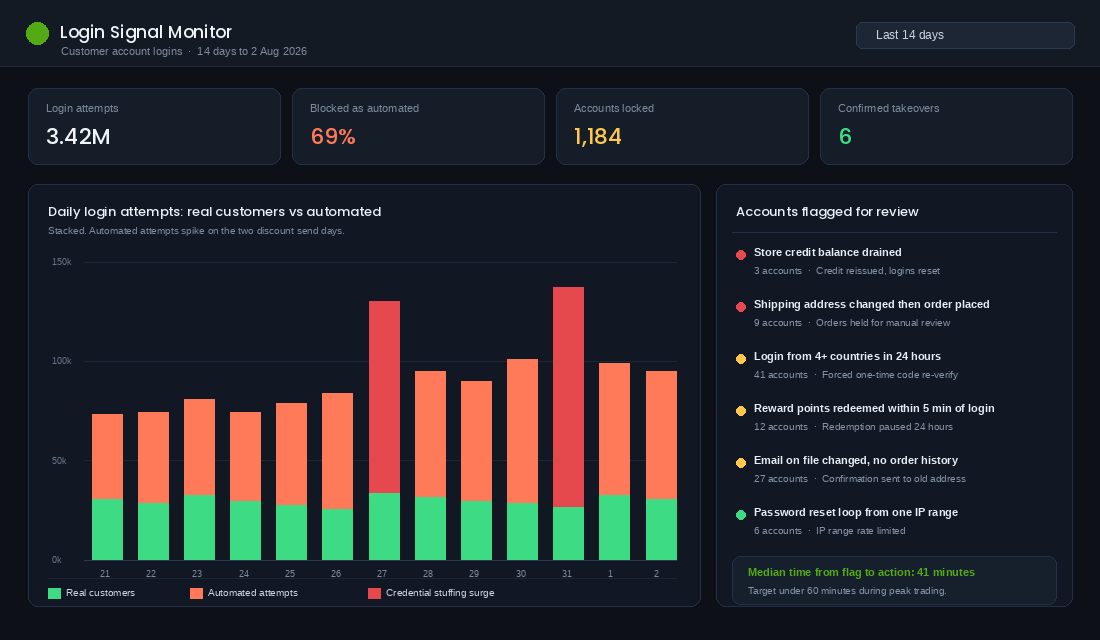Click the green real customers bar for day 23
Viewport: 1100px width, 640px height.
[x=199, y=528]
